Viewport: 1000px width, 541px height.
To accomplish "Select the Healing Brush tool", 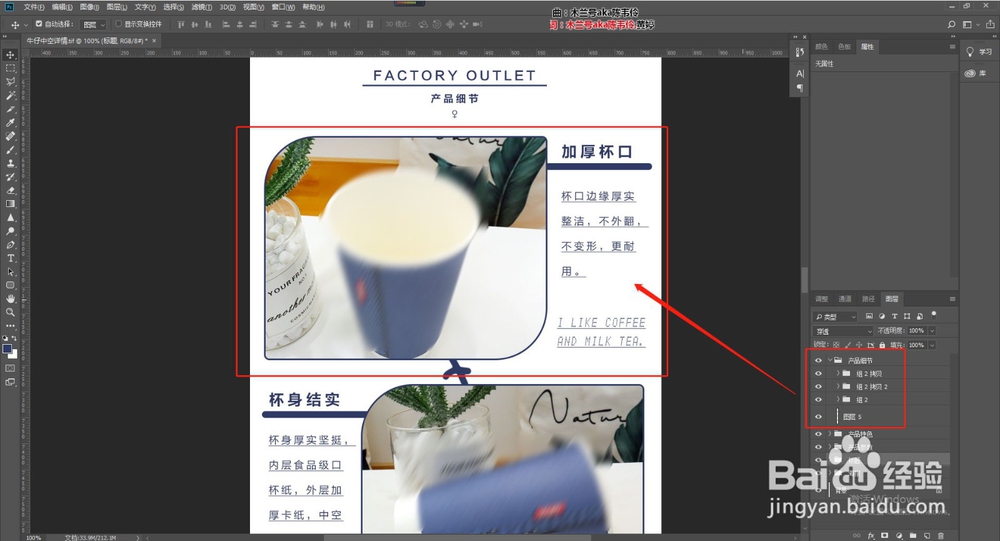I will [x=11, y=136].
